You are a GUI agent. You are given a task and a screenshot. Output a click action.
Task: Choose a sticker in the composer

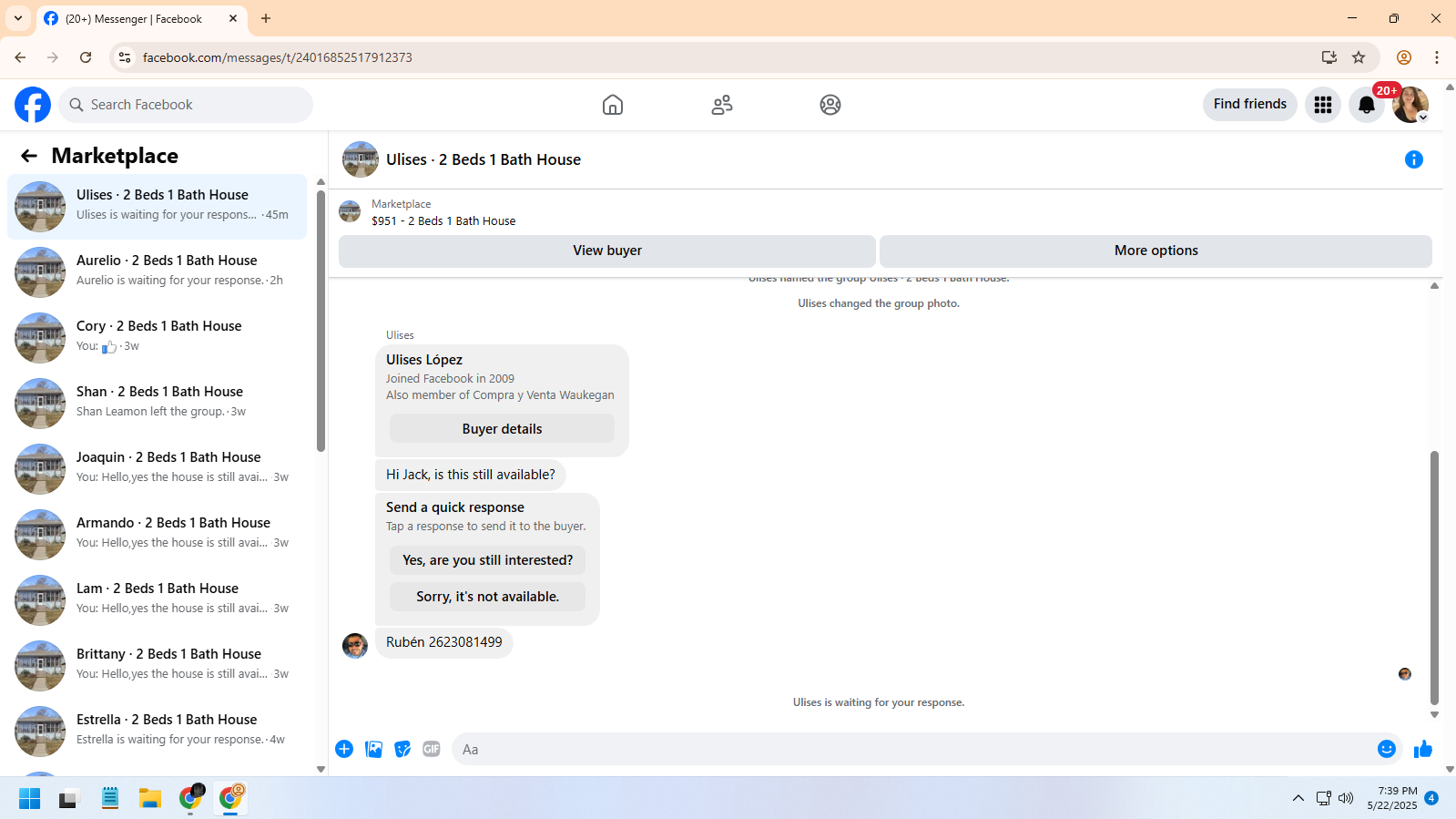[402, 749]
